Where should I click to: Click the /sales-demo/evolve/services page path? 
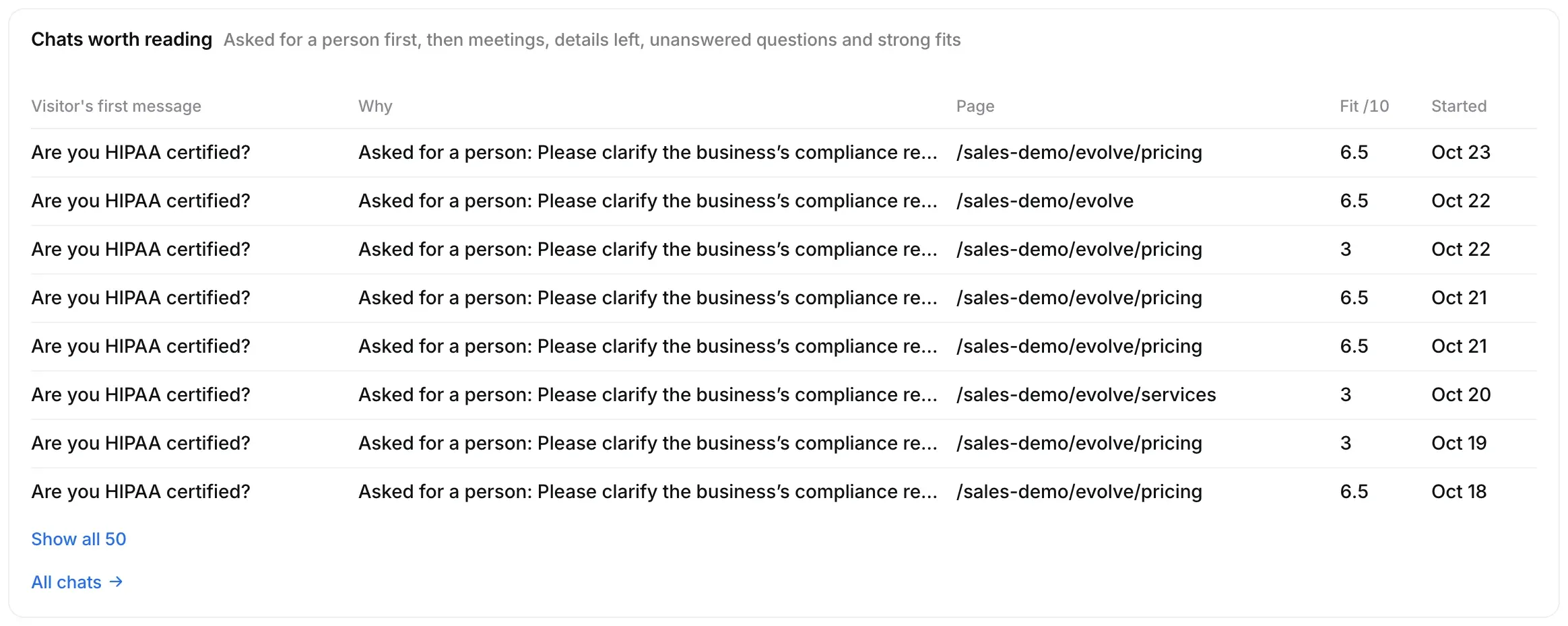tap(1086, 395)
